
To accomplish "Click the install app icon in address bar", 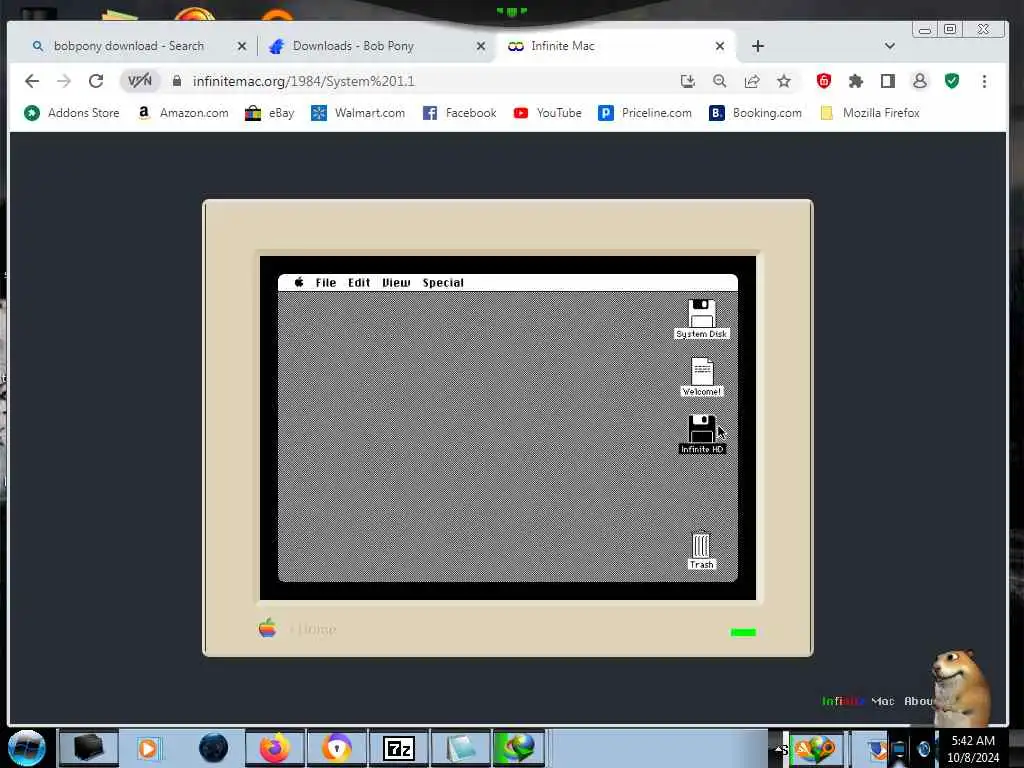I will 688,81.
